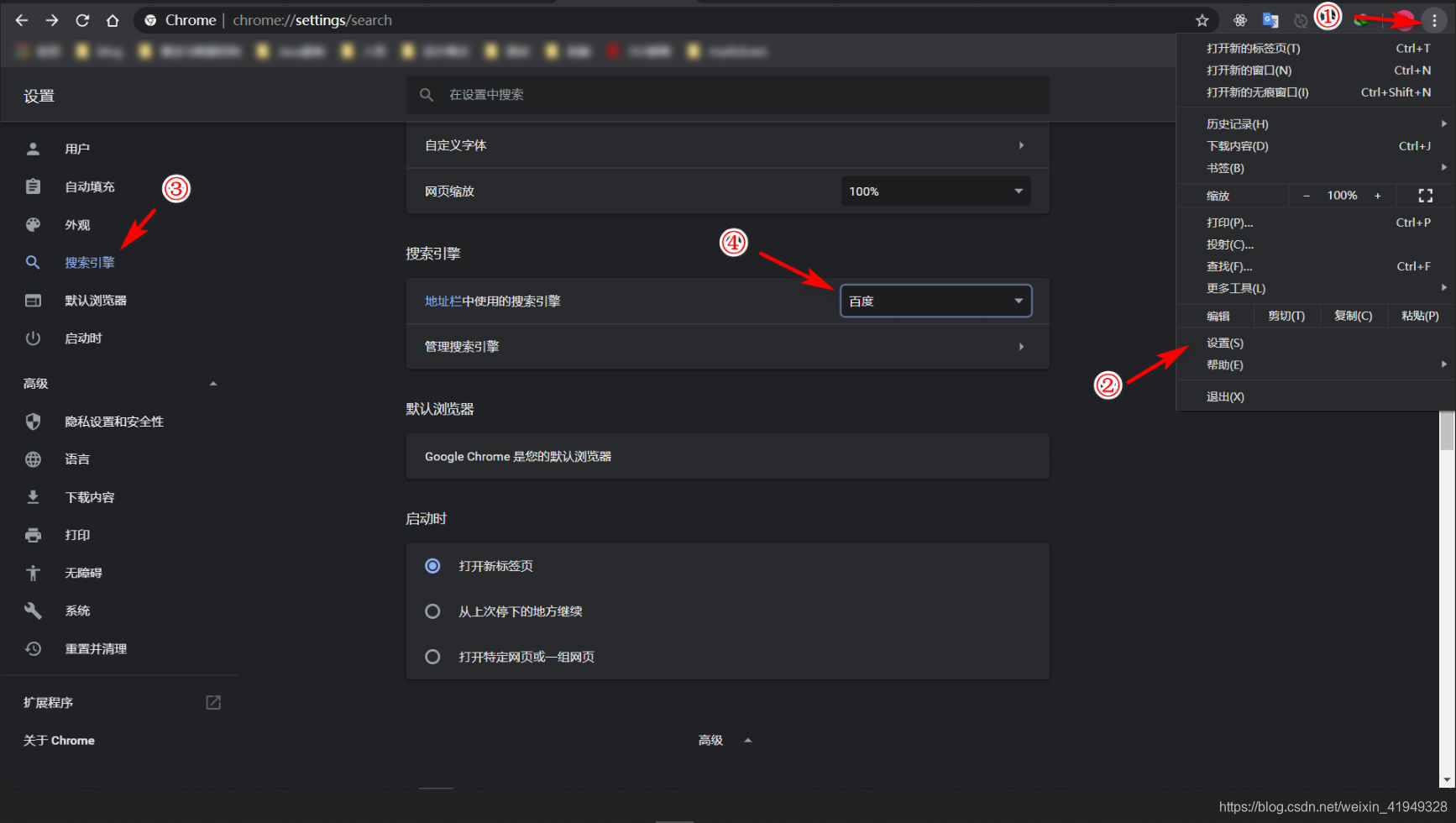Go forward with the browser forward arrow
The height and width of the screenshot is (823, 1456).
coord(52,20)
